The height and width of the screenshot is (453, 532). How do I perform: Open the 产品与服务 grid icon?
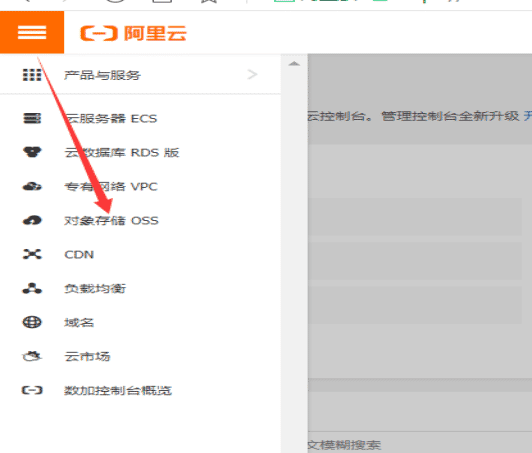32,75
